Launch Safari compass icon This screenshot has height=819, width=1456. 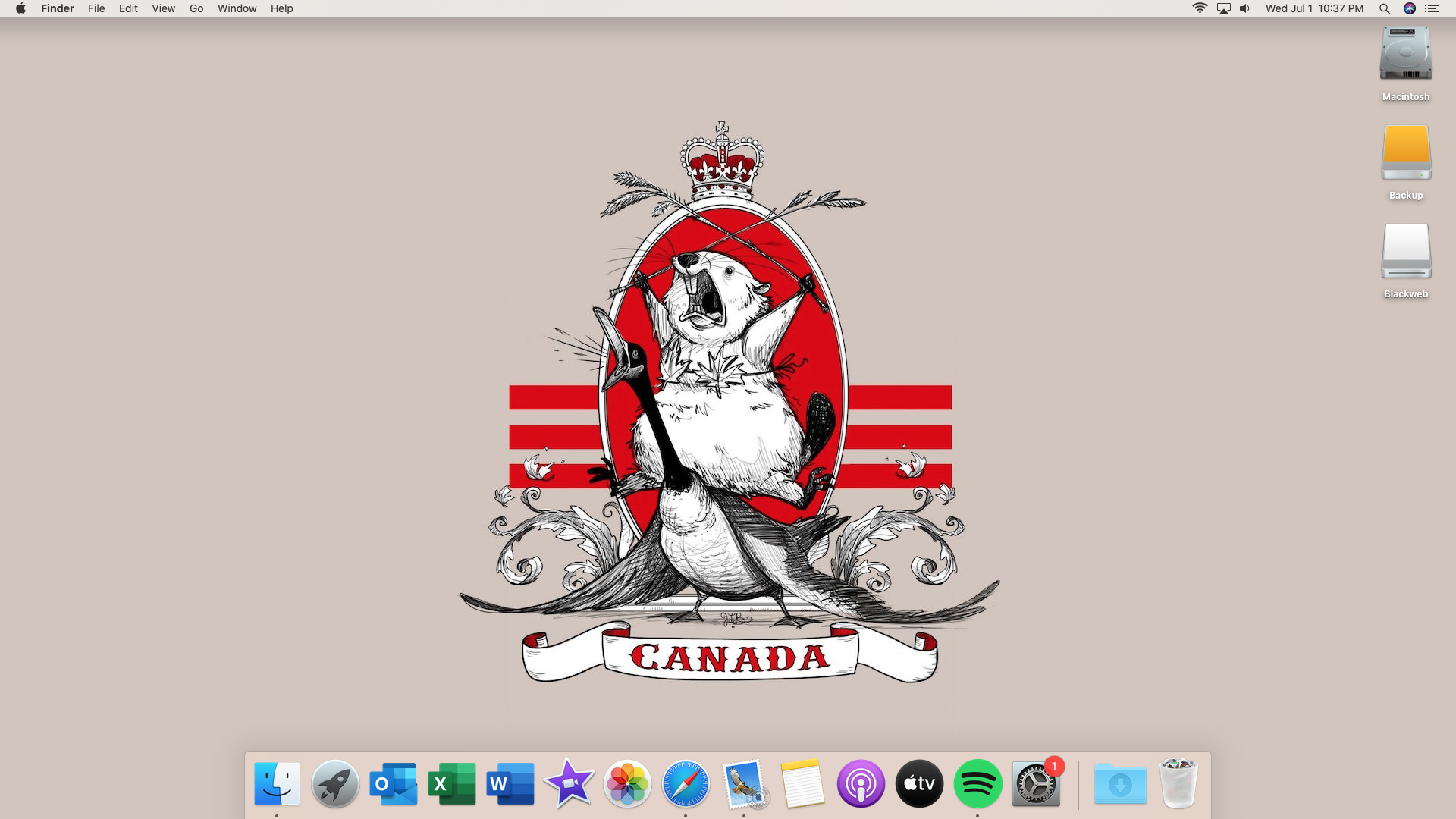pyautogui.click(x=686, y=783)
